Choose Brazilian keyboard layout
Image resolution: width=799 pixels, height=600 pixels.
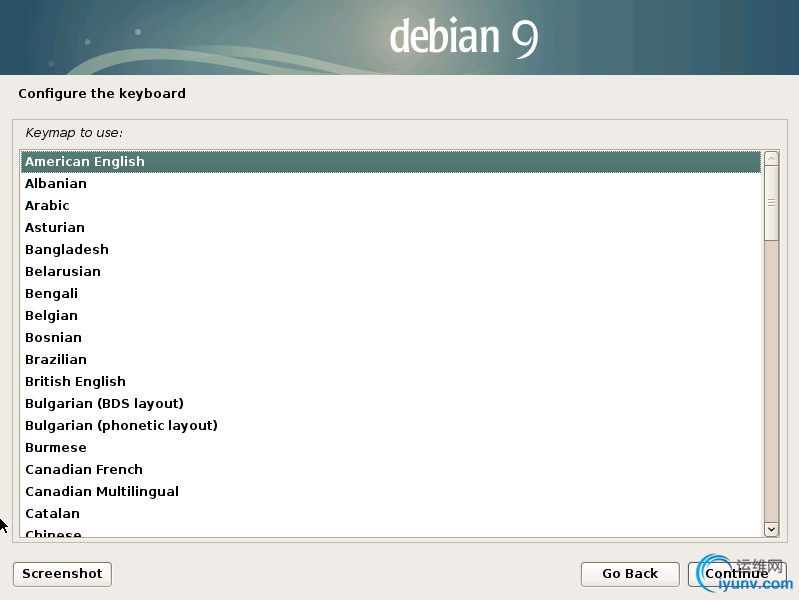[391, 359]
